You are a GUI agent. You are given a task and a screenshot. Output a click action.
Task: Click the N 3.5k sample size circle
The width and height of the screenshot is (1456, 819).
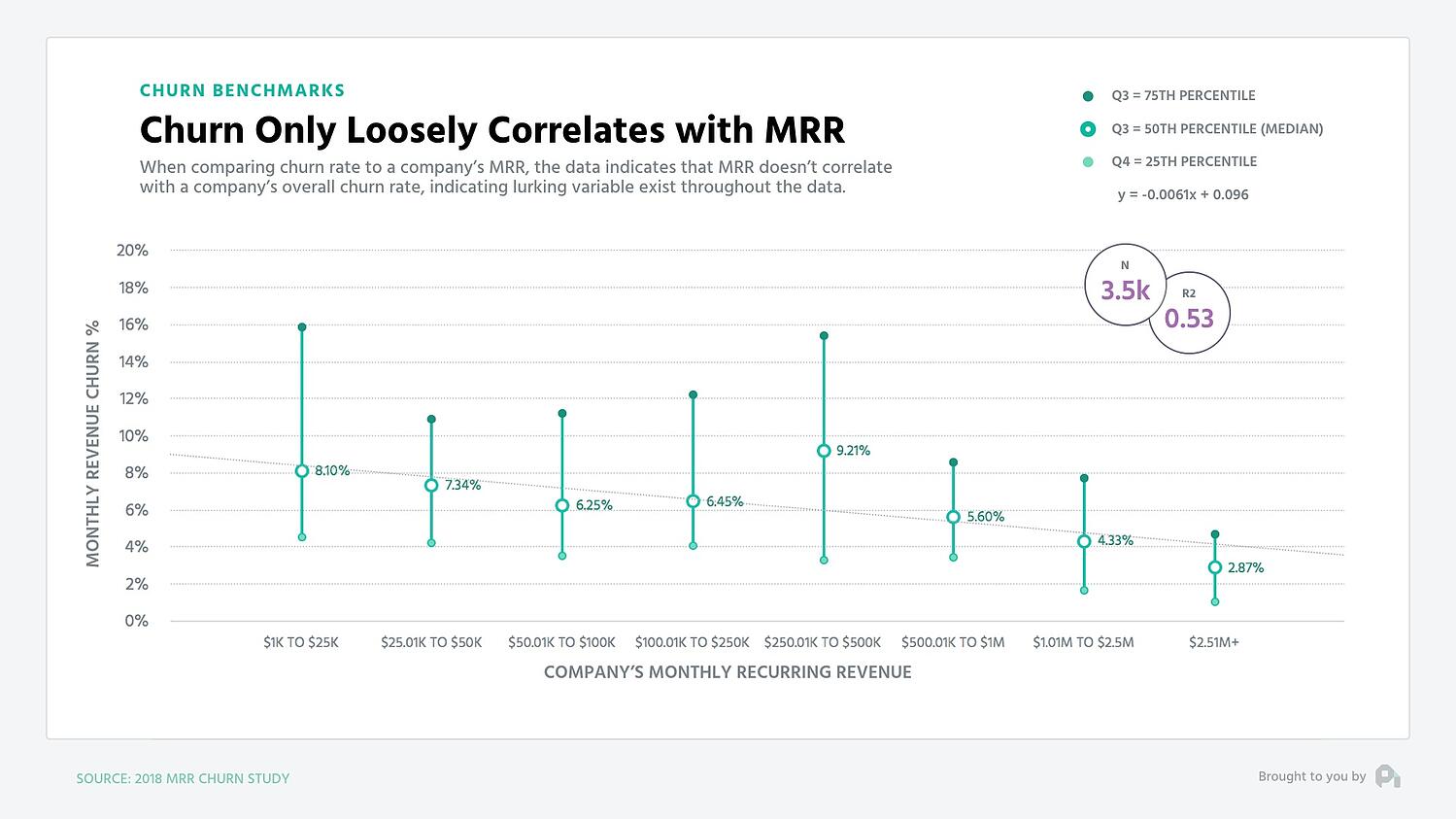[x=1125, y=285]
